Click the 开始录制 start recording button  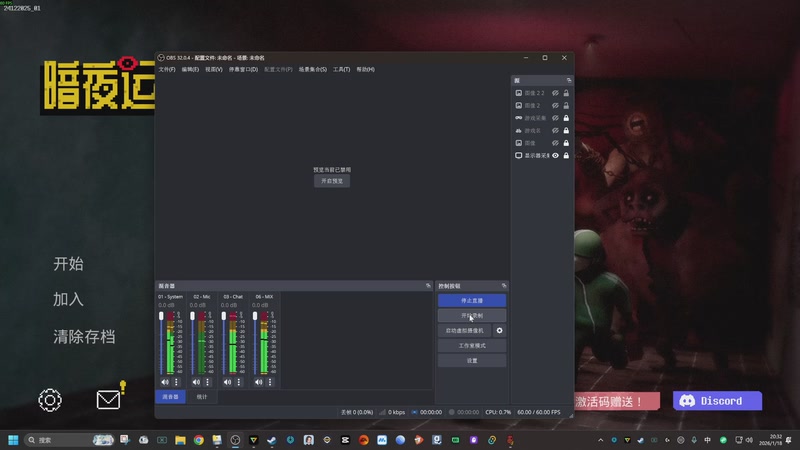[472, 316]
